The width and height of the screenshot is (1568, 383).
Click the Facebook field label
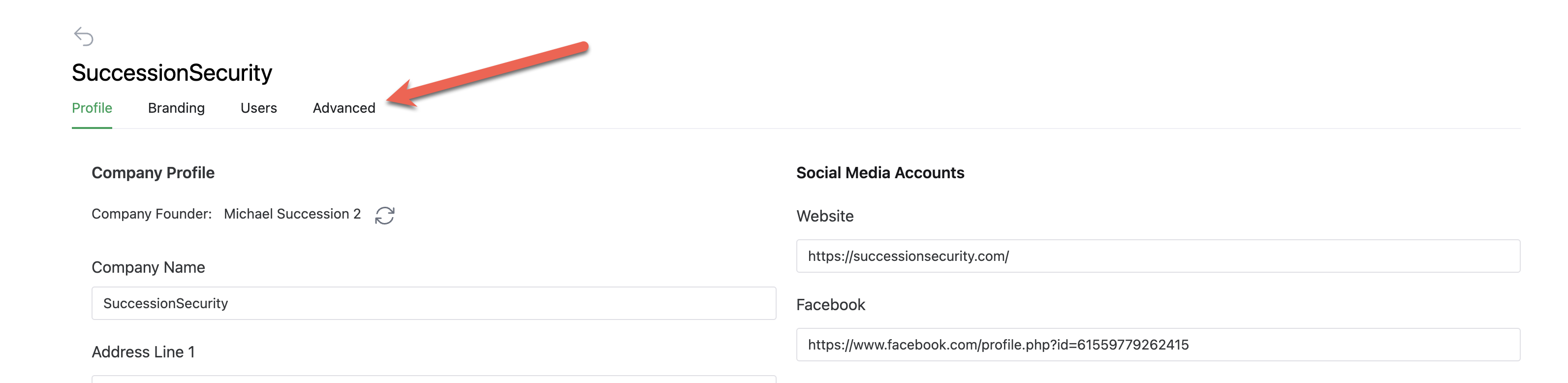click(830, 304)
